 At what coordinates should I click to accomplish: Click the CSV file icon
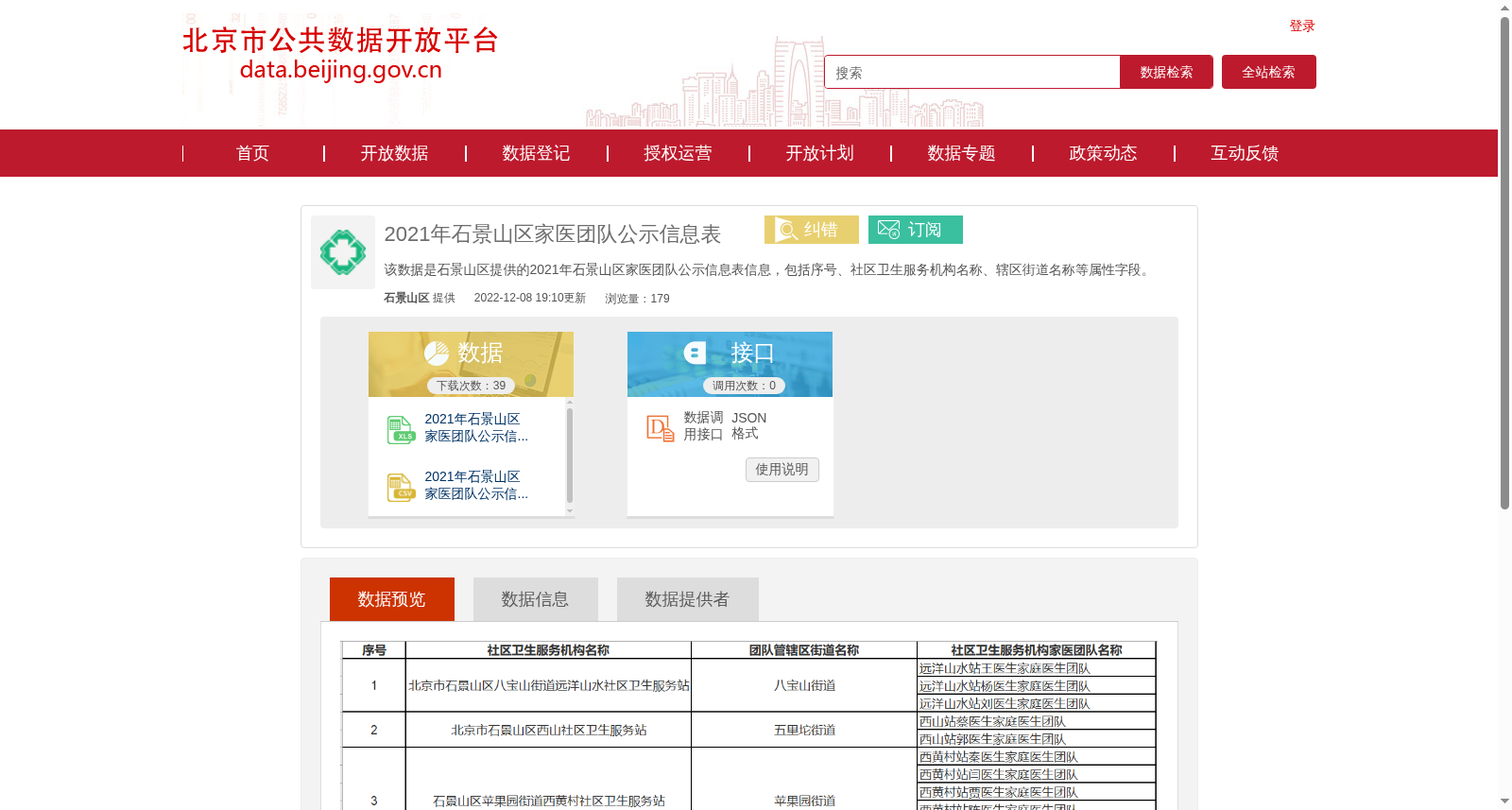tap(401, 487)
